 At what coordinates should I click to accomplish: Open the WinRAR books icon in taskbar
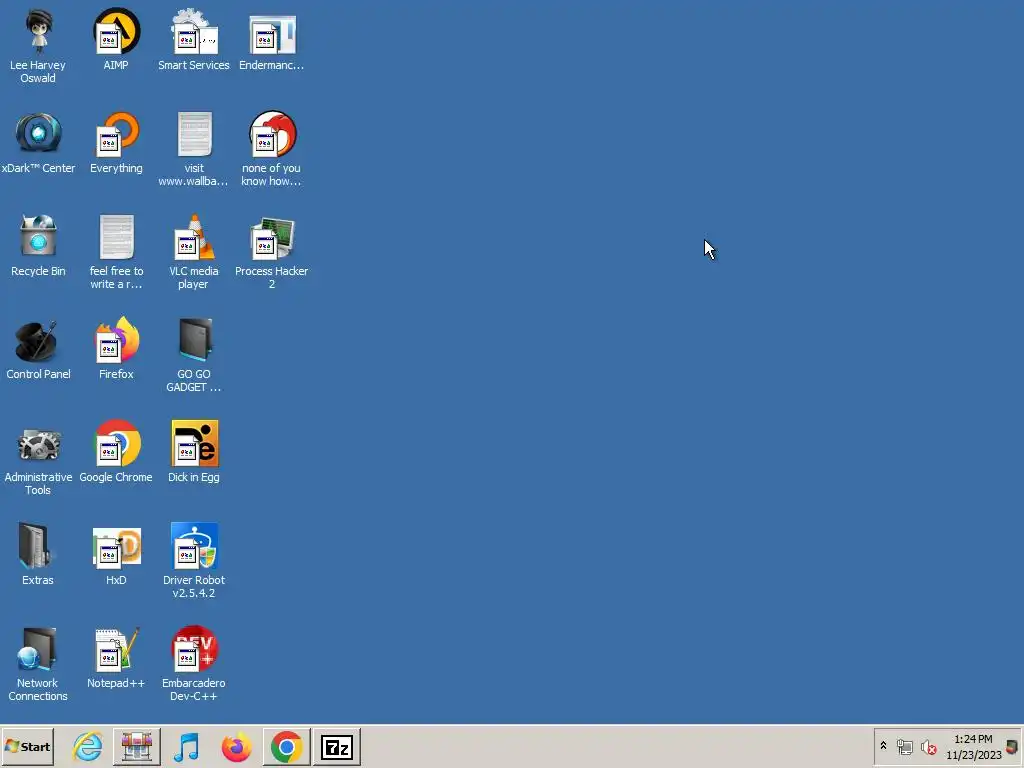click(136, 746)
